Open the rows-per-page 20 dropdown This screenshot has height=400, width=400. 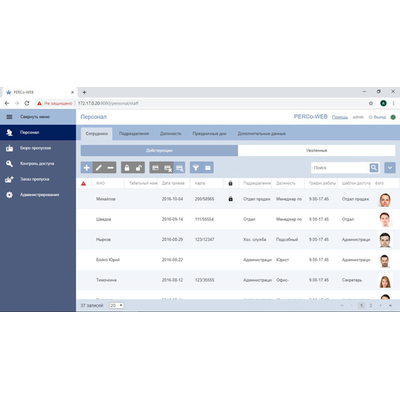[x=117, y=305]
